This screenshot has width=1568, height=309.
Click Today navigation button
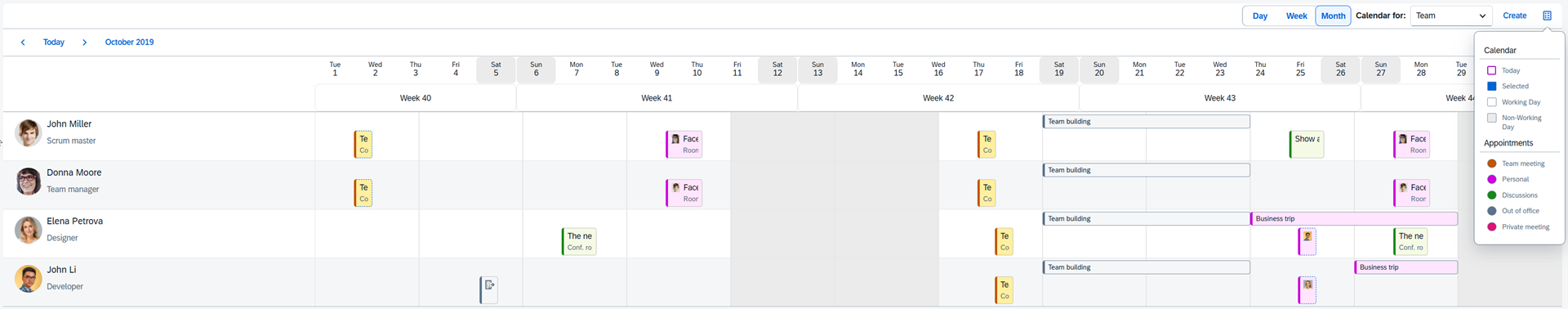point(54,42)
